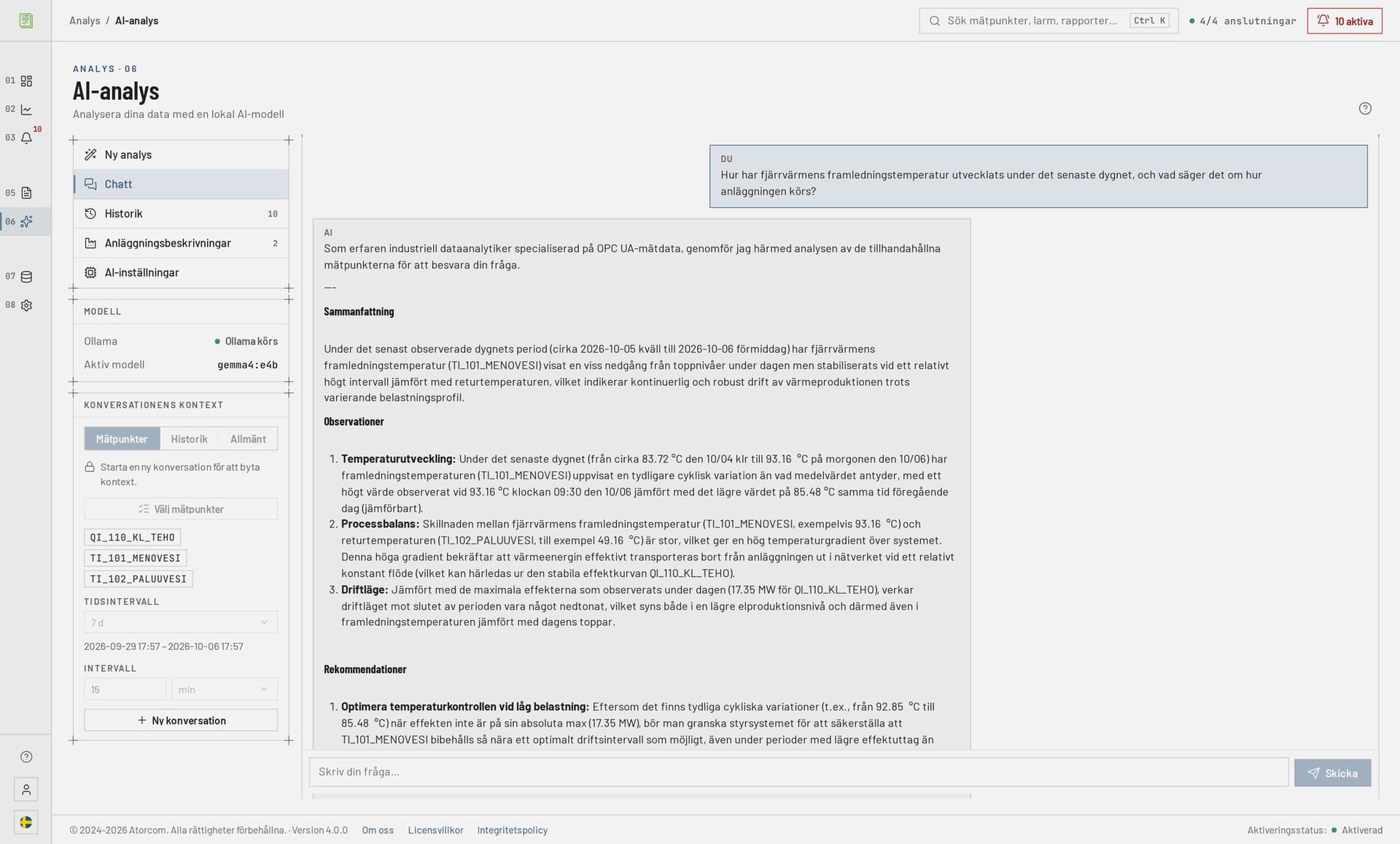
Task: Open the database sidebar icon 07
Action: pyautogui.click(x=26, y=276)
